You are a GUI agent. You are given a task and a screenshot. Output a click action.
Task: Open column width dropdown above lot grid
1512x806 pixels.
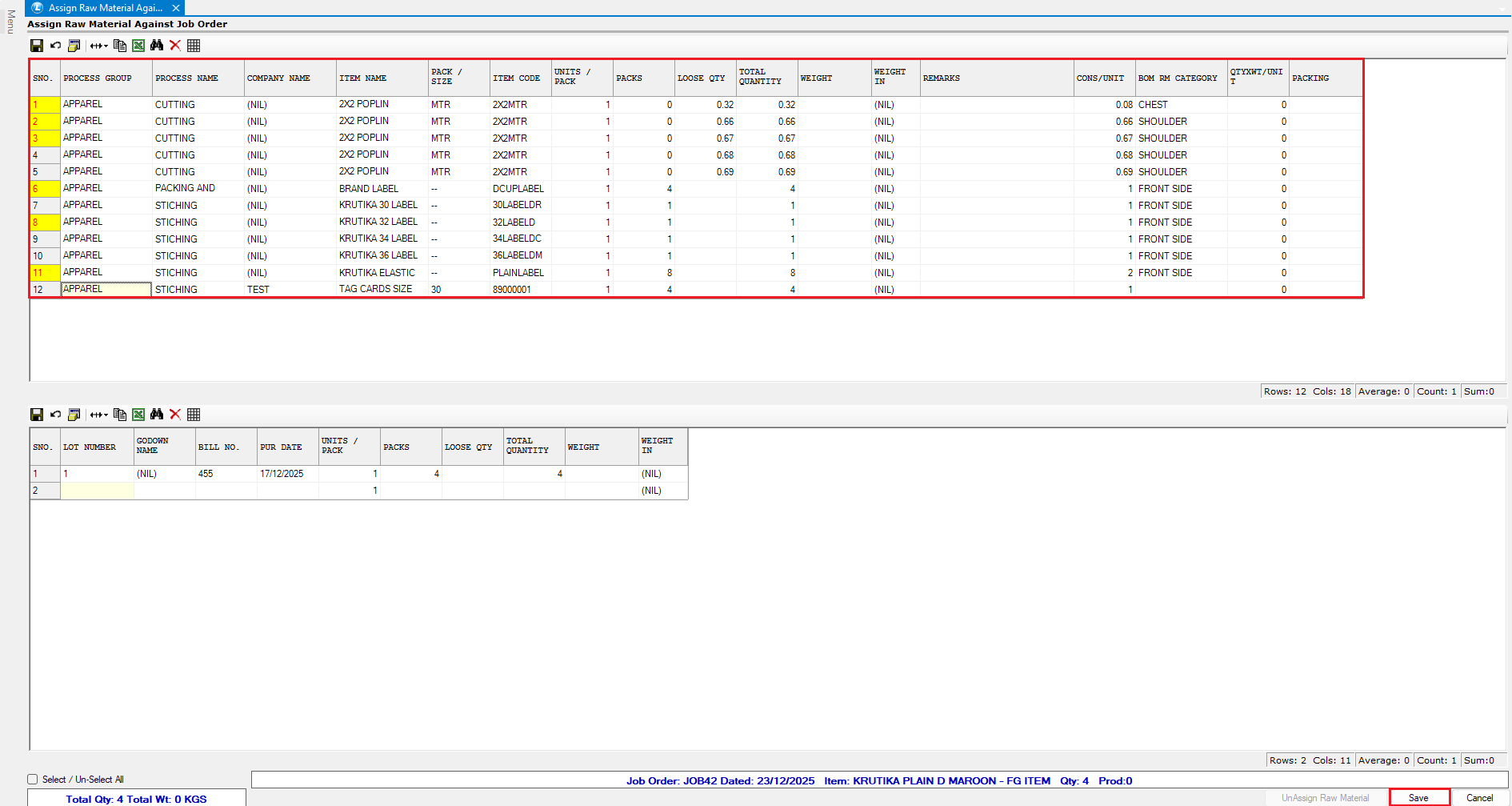point(98,415)
